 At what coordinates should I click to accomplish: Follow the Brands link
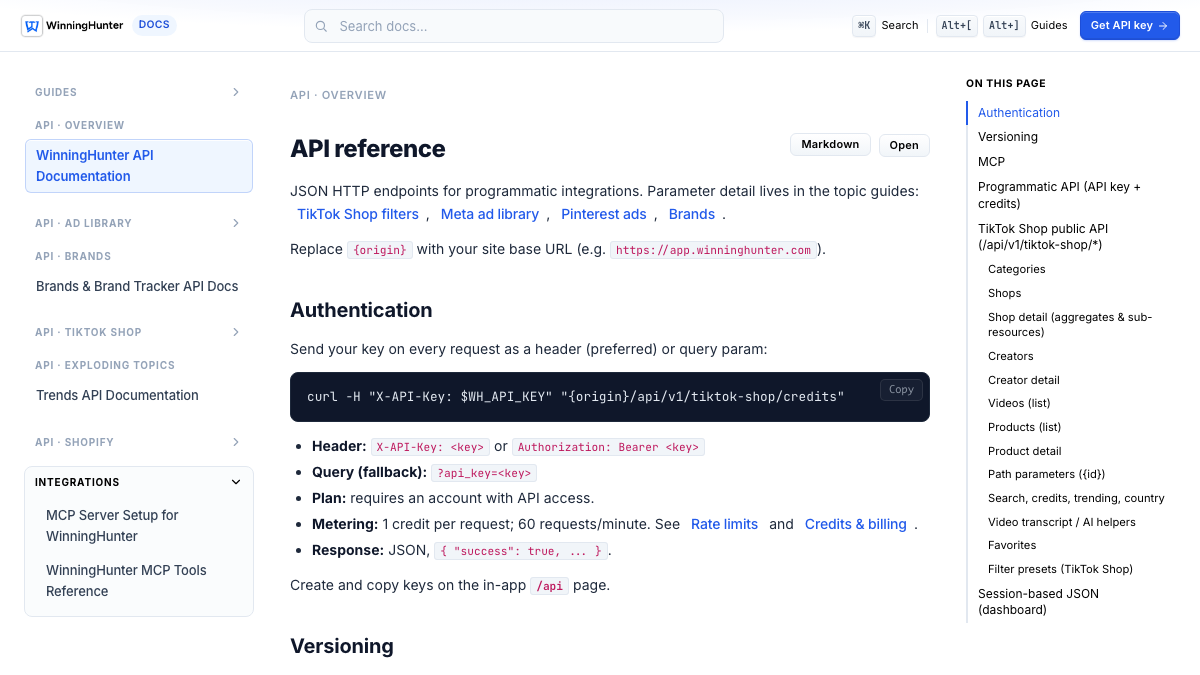pyautogui.click(x=692, y=214)
